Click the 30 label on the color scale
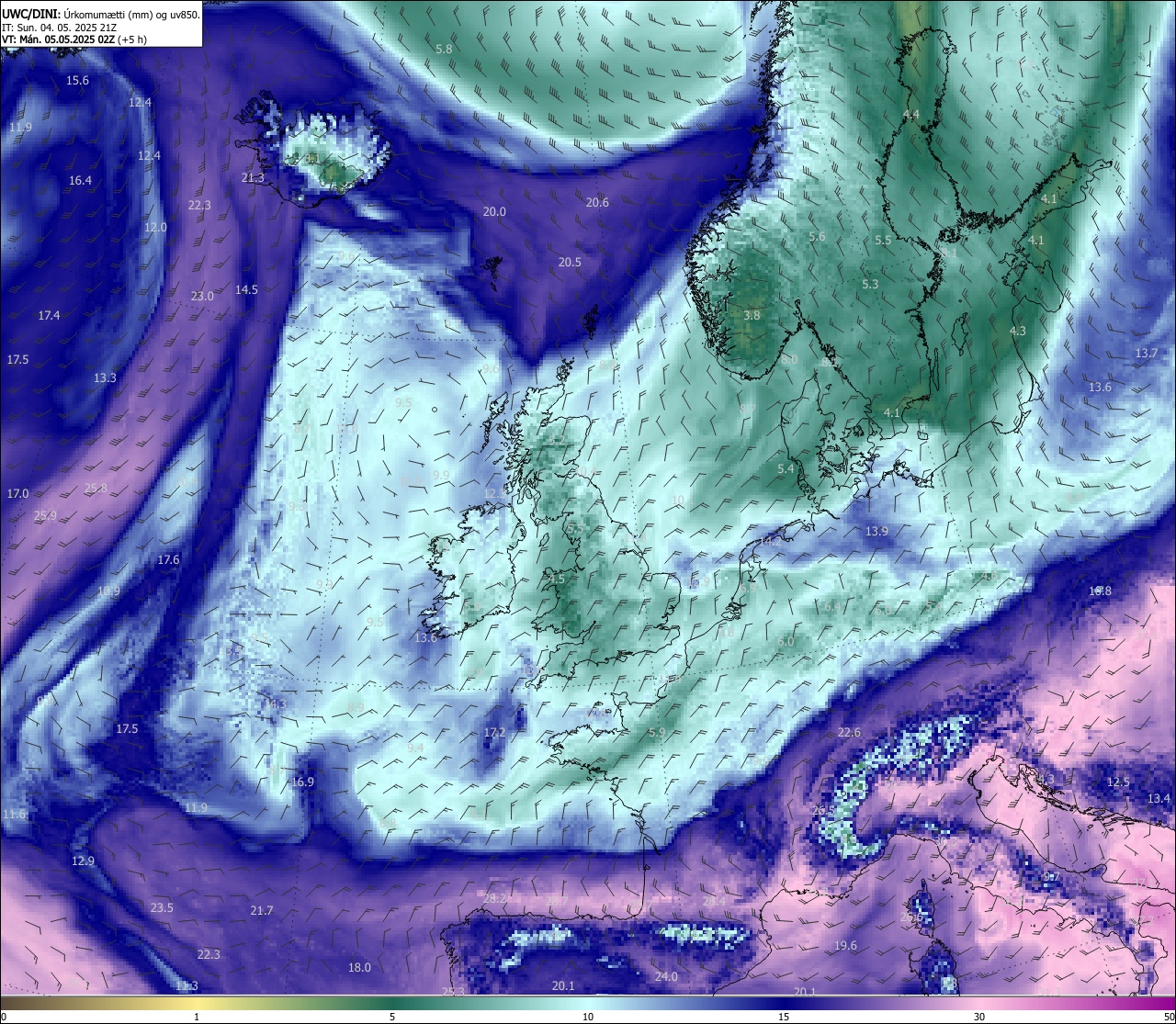Image resolution: width=1176 pixels, height=1024 pixels. (979, 1017)
